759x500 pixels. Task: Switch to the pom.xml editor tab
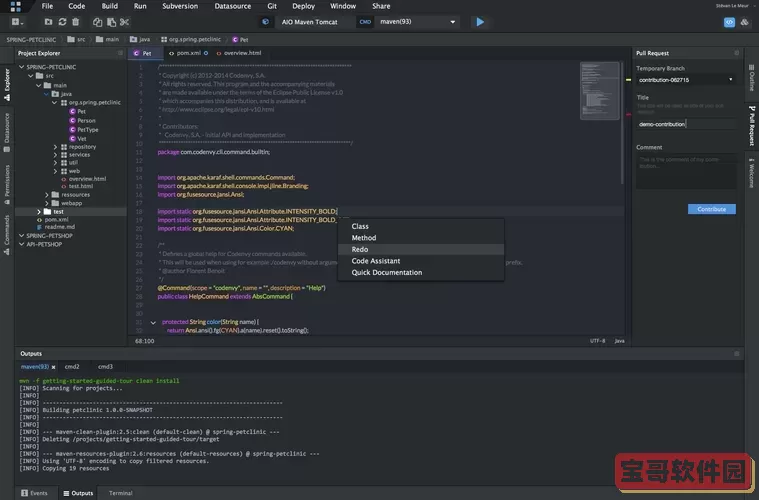(x=188, y=53)
